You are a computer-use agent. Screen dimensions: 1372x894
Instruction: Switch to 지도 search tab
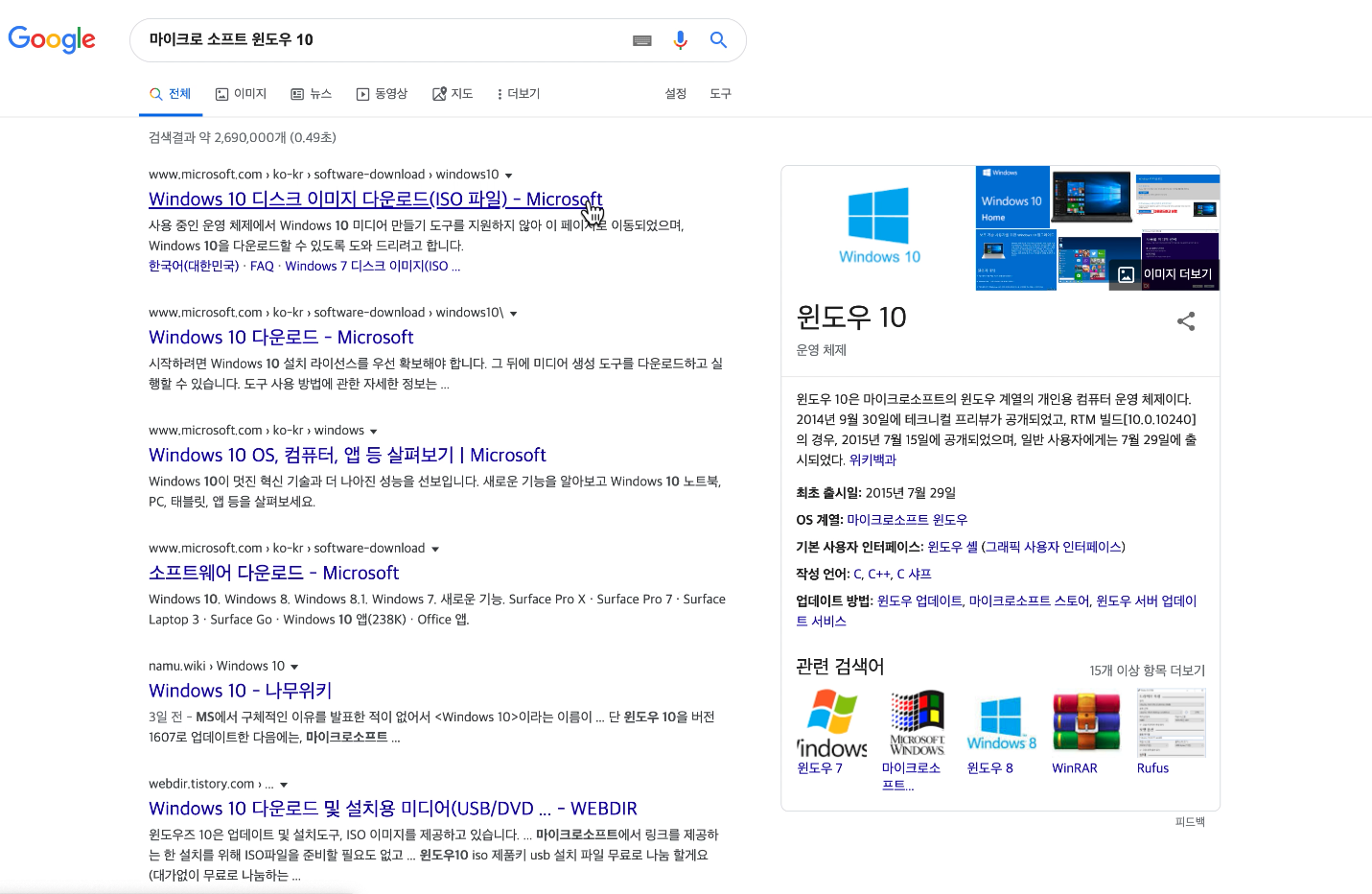[x=453, y=94]
